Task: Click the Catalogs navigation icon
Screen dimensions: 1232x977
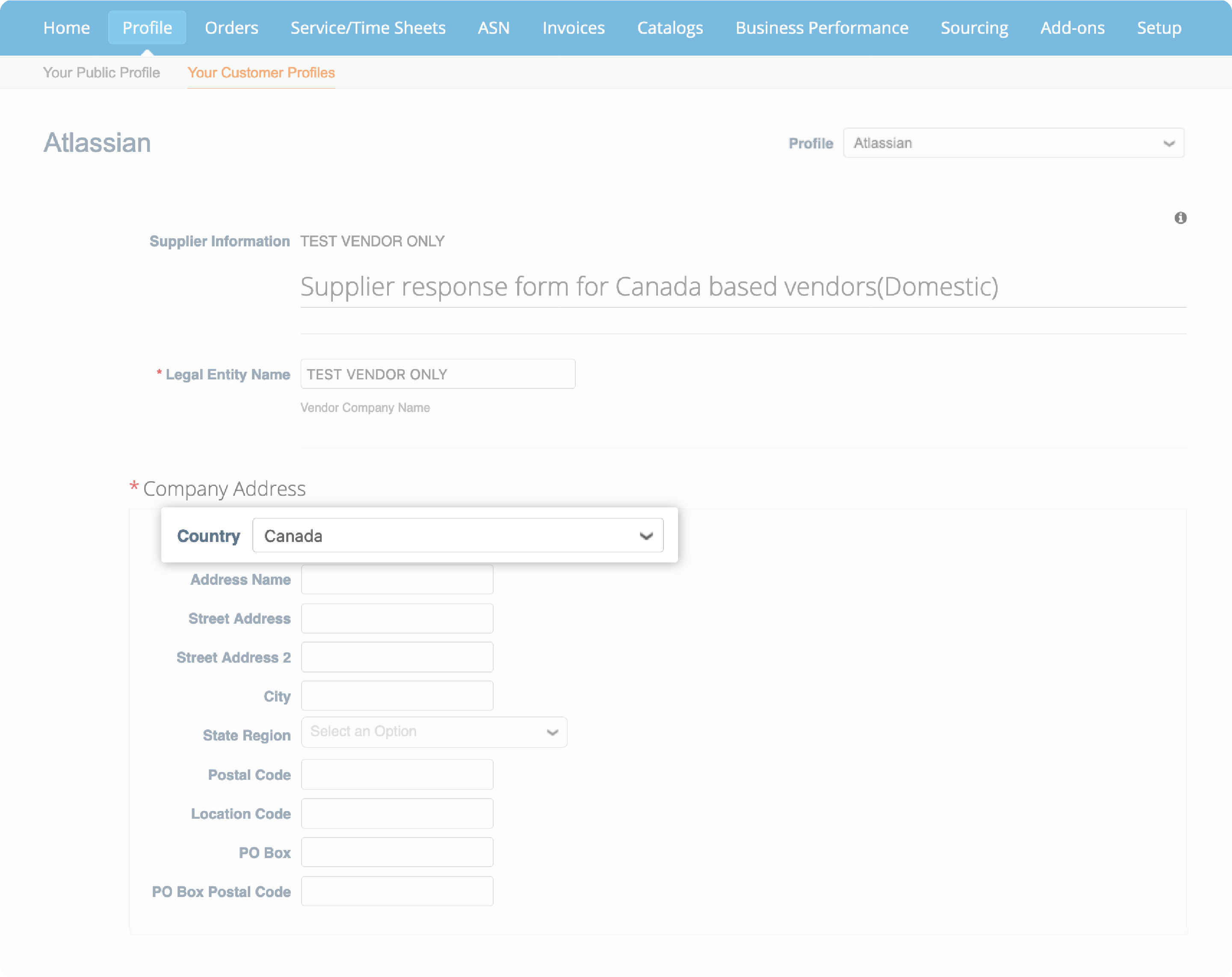Action: (670, 27)
